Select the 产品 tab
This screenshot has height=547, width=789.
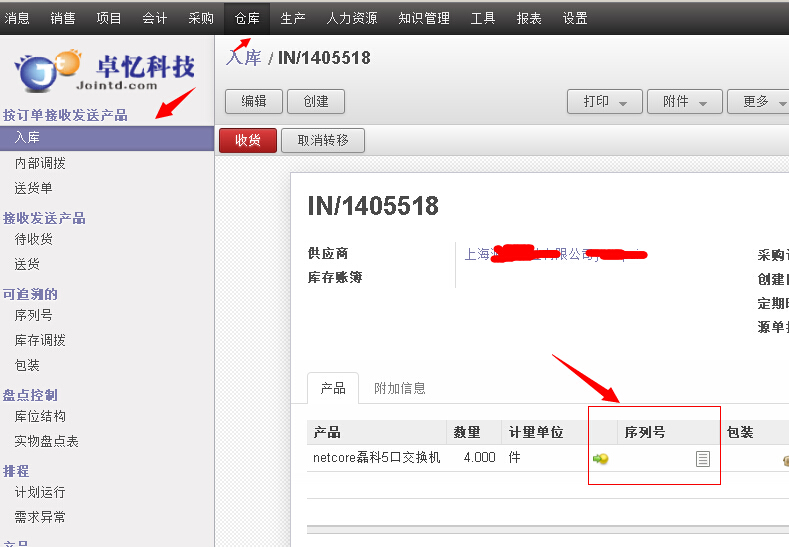(x=333, y=388)
